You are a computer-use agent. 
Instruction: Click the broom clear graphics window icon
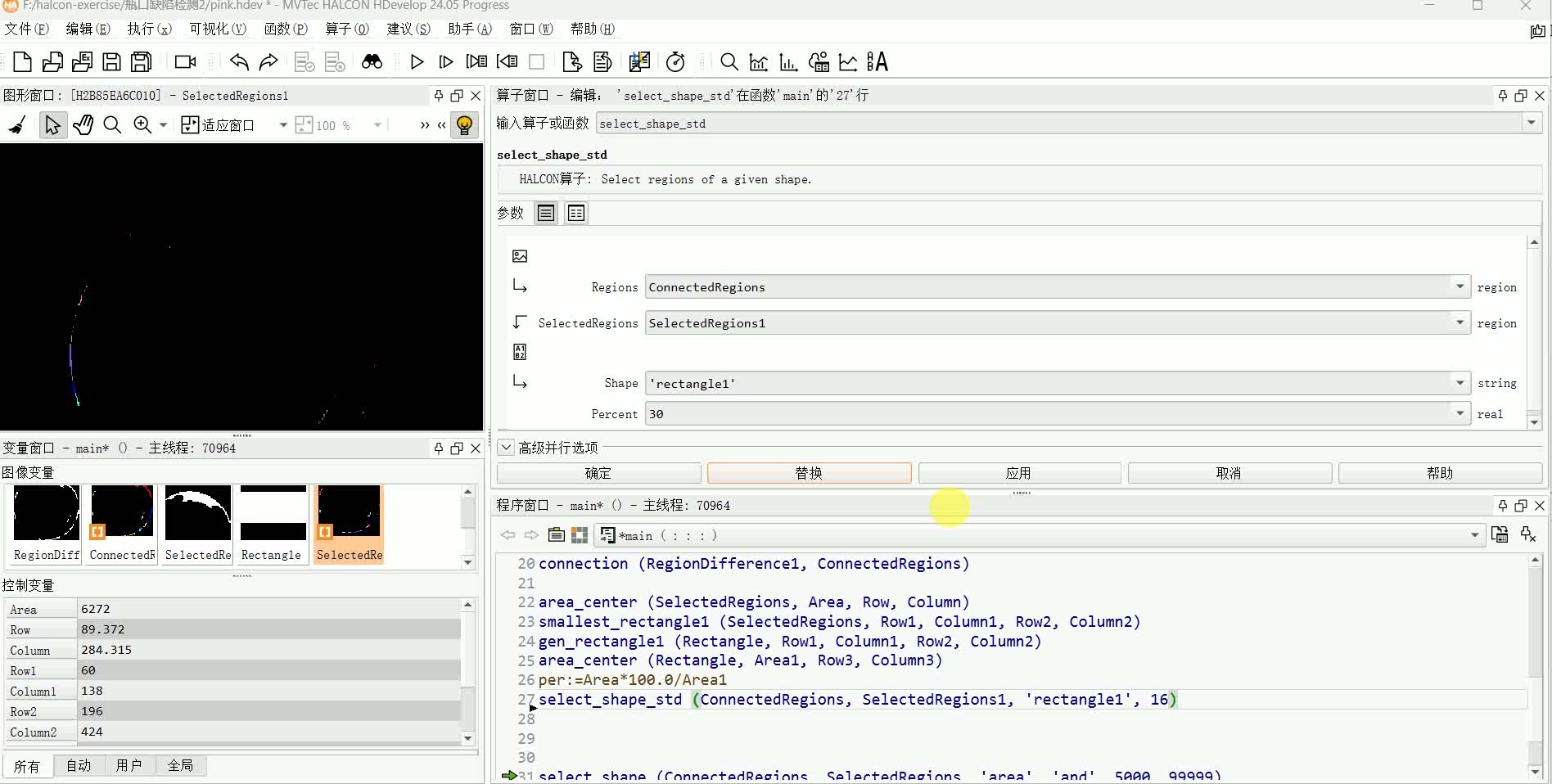coord(17,125)
